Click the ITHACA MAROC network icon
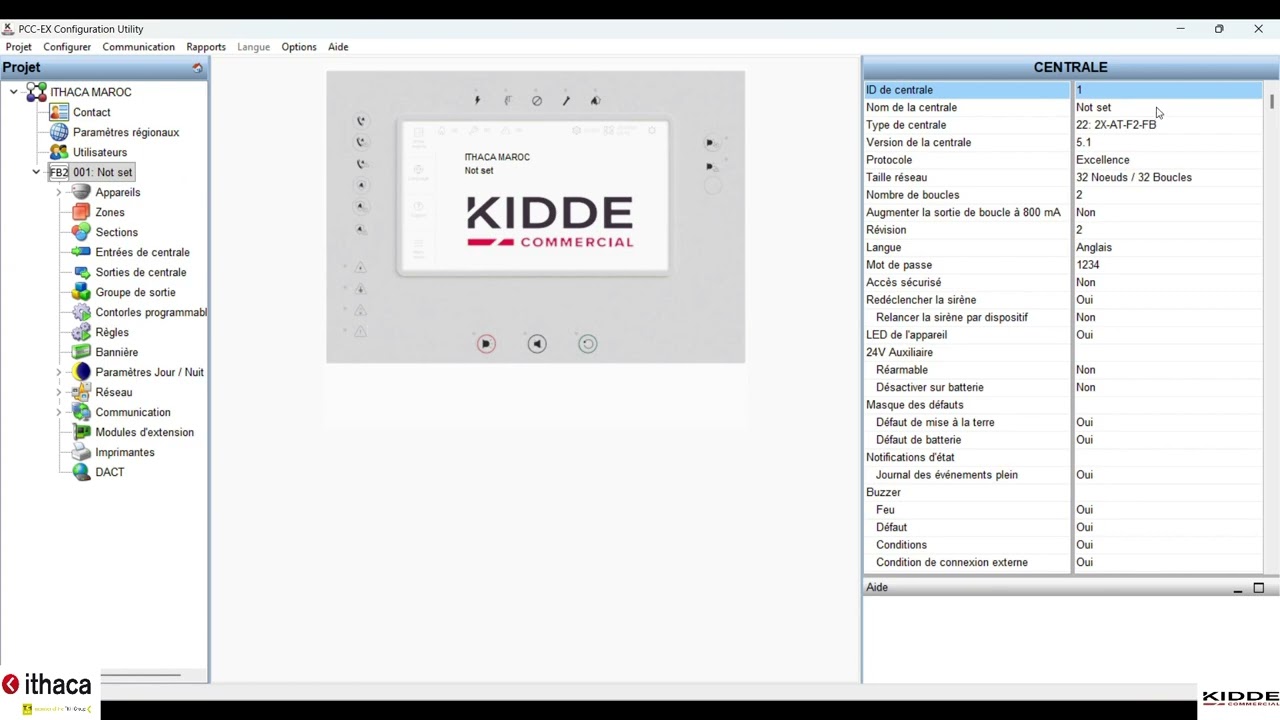The image size is (1280, 720). 37,92
